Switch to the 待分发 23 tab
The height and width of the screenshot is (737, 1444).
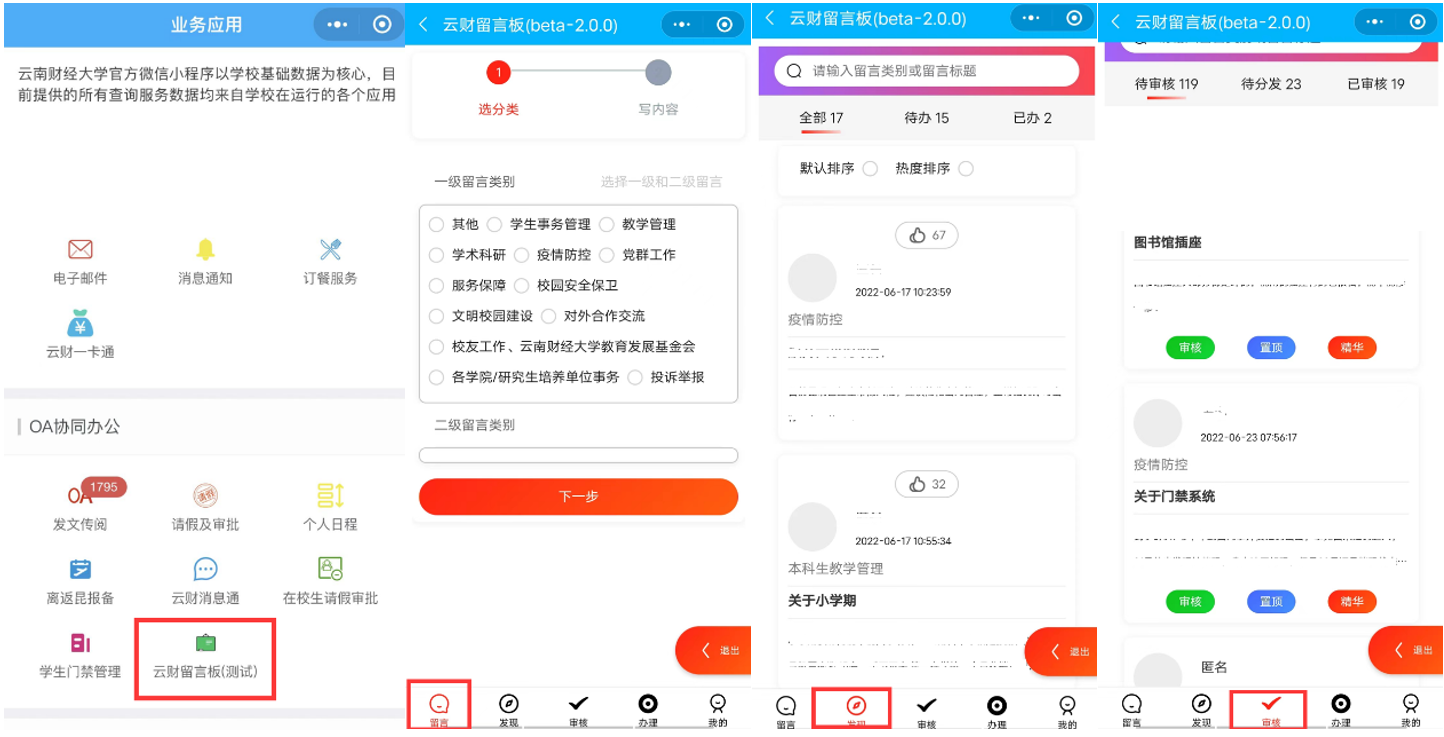1270,84
